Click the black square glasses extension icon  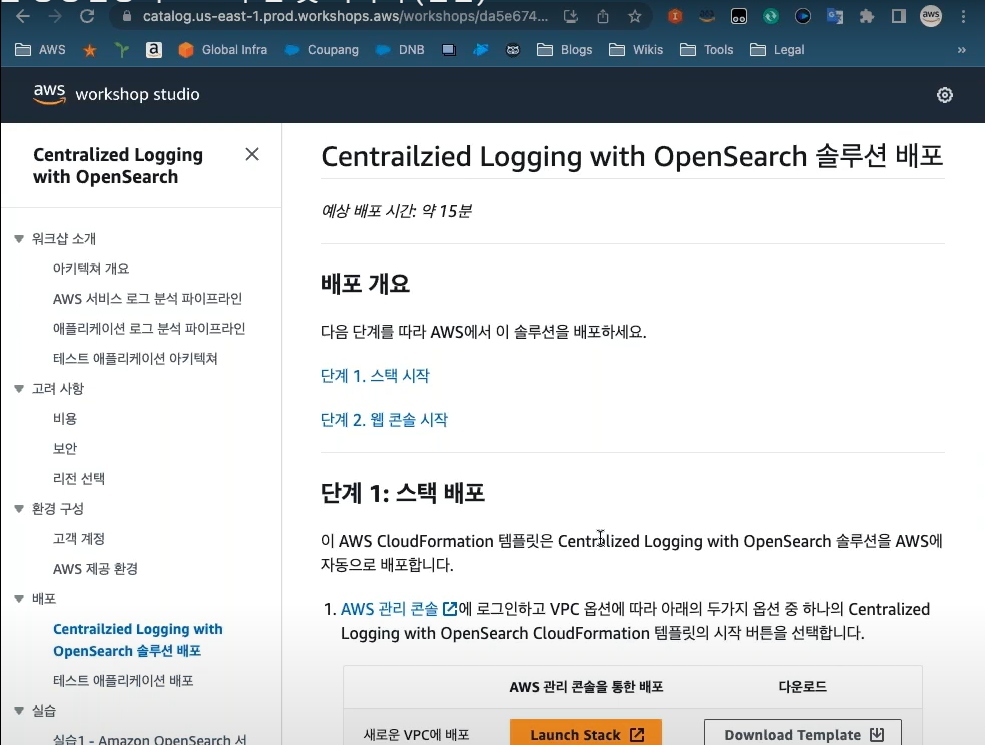[x=739, y=17]
